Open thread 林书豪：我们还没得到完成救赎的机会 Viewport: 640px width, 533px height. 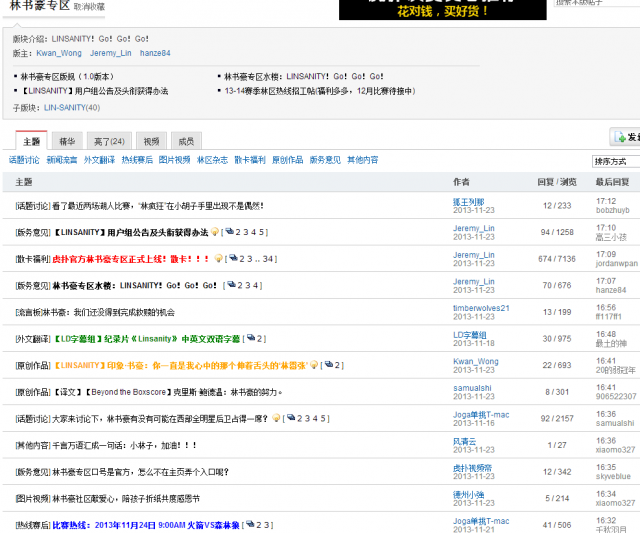(109, 312)
